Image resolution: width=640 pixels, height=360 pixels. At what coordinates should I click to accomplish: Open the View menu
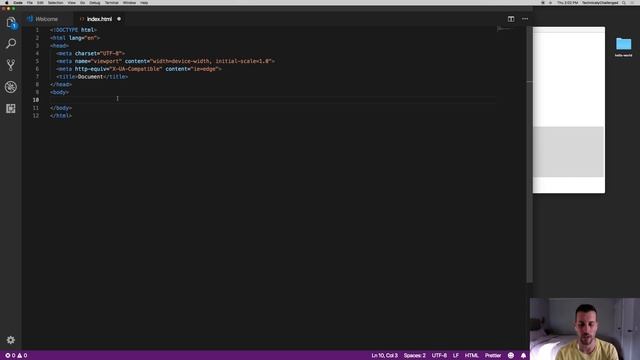pyautogui.click(x=71, y=2)
